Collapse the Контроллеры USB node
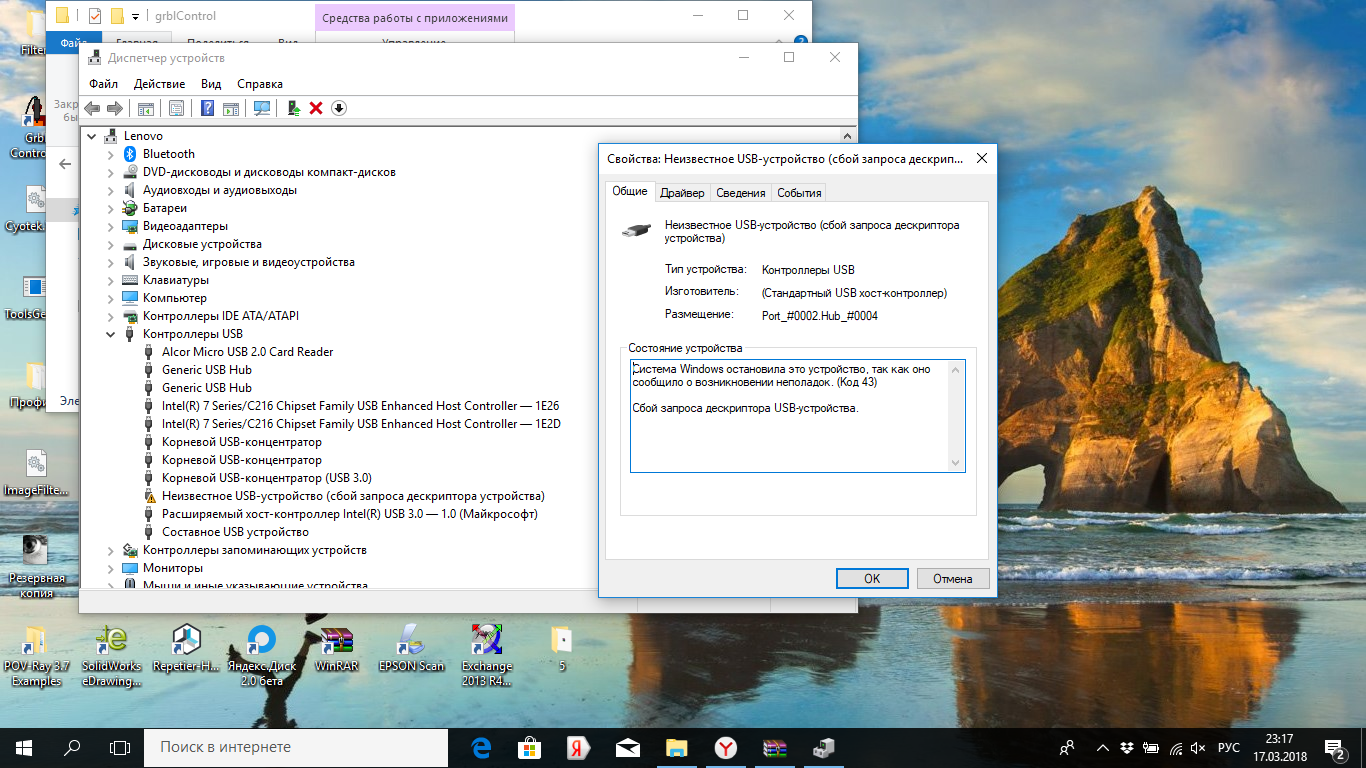Viewport: 1366px width, 768px height. point(111,334)
